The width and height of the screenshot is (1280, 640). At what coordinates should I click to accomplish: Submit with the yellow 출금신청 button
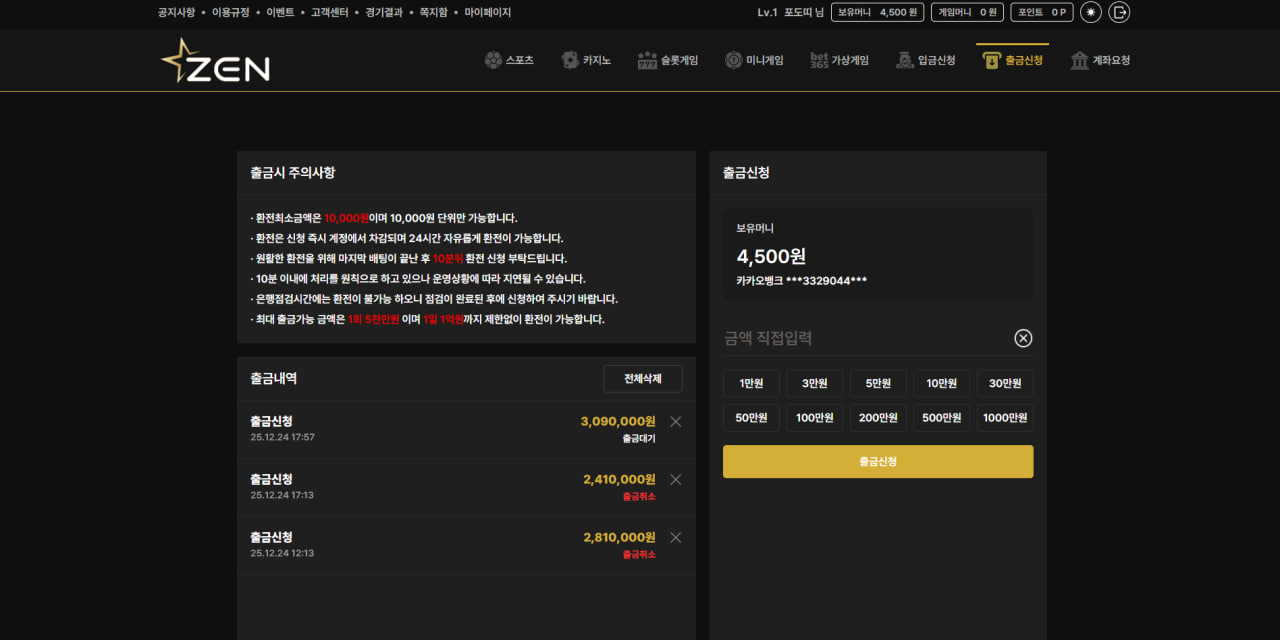877,461
